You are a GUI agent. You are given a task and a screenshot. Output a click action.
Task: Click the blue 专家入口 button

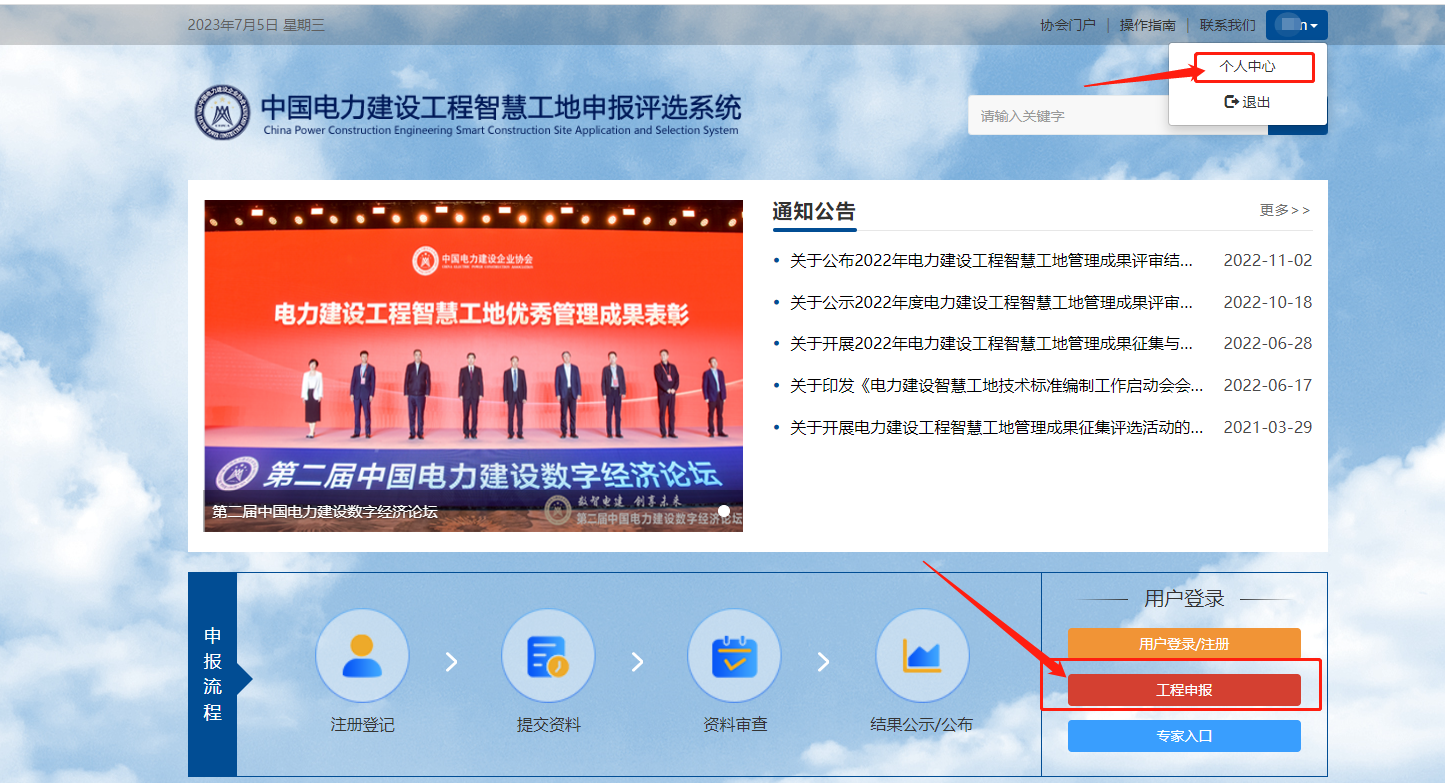coord(1184,736)
